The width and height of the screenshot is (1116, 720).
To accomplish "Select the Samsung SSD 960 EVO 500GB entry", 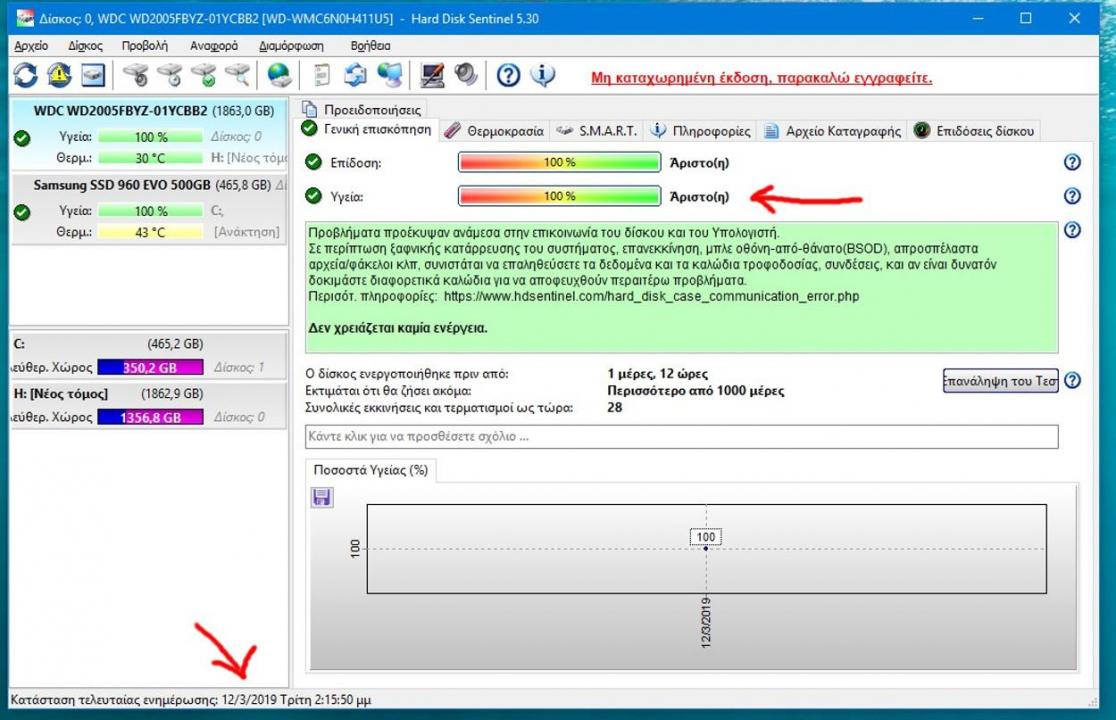I will point(149,208).
